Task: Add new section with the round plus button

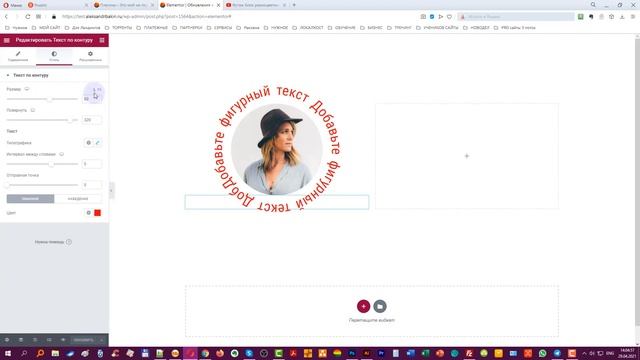Action: pyautogui.click(x=363, y=306)
